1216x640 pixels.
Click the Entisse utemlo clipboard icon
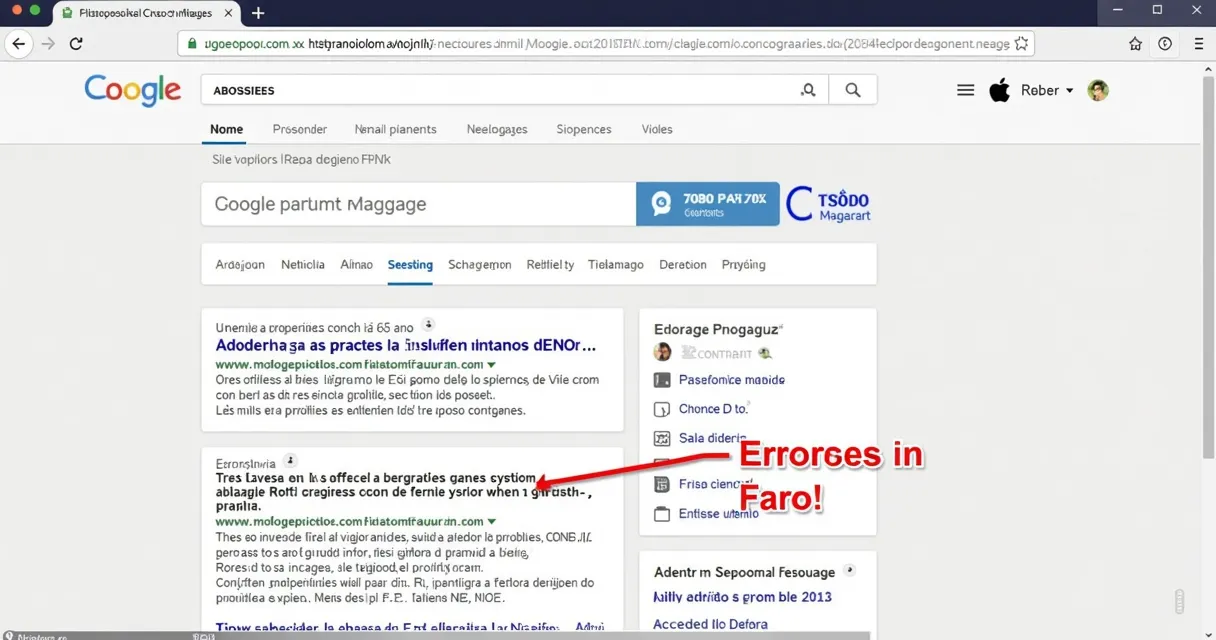pos(662,513)
